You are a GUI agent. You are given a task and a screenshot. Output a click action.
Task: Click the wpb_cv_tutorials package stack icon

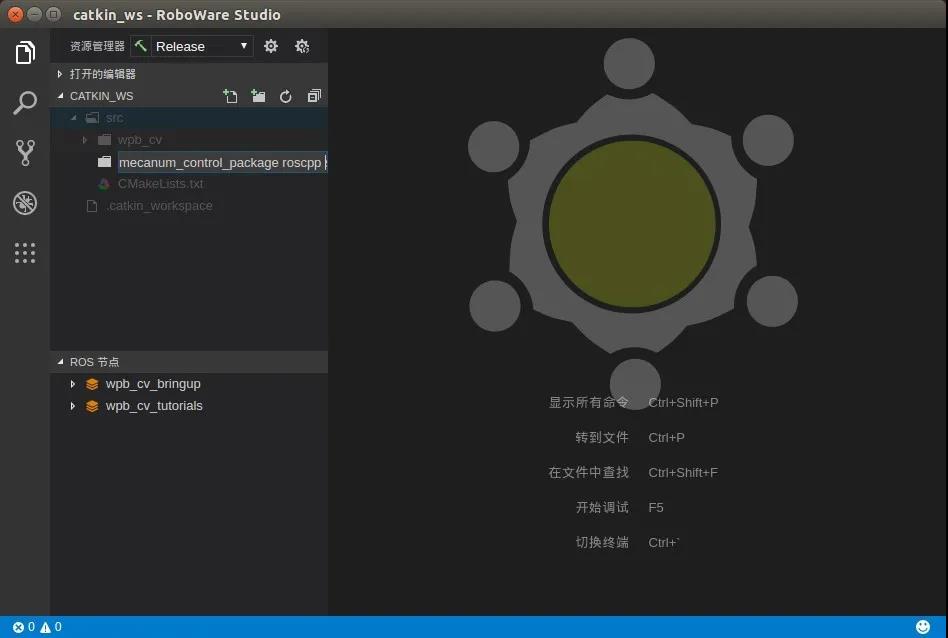point(92,406)
